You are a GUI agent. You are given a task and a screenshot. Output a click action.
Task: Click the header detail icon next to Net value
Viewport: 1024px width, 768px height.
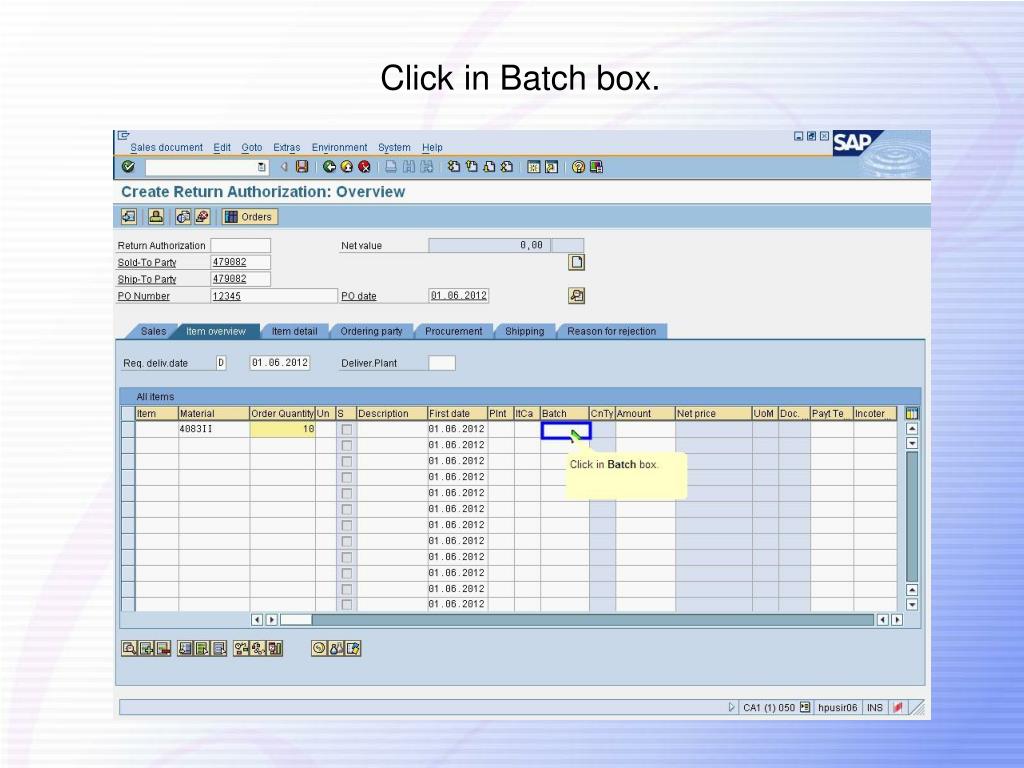point(576,263)
